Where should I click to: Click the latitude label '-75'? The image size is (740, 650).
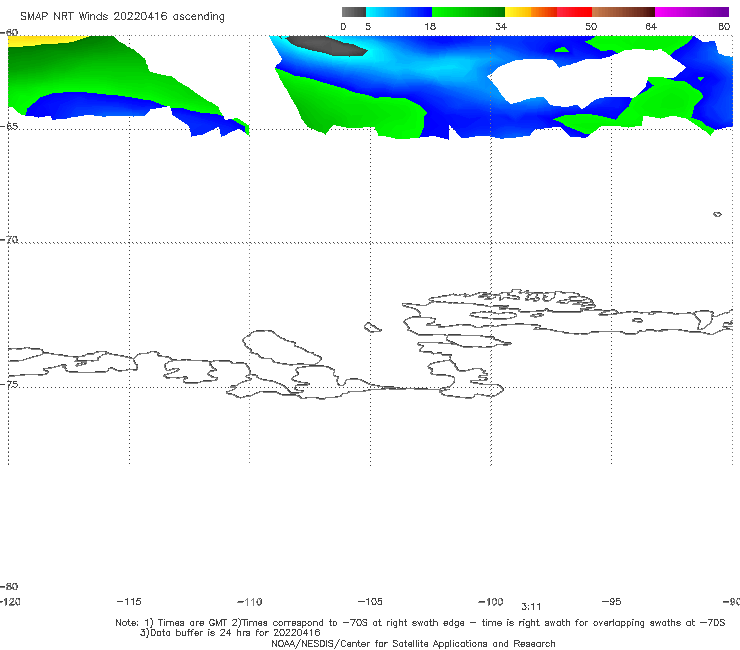9,384
